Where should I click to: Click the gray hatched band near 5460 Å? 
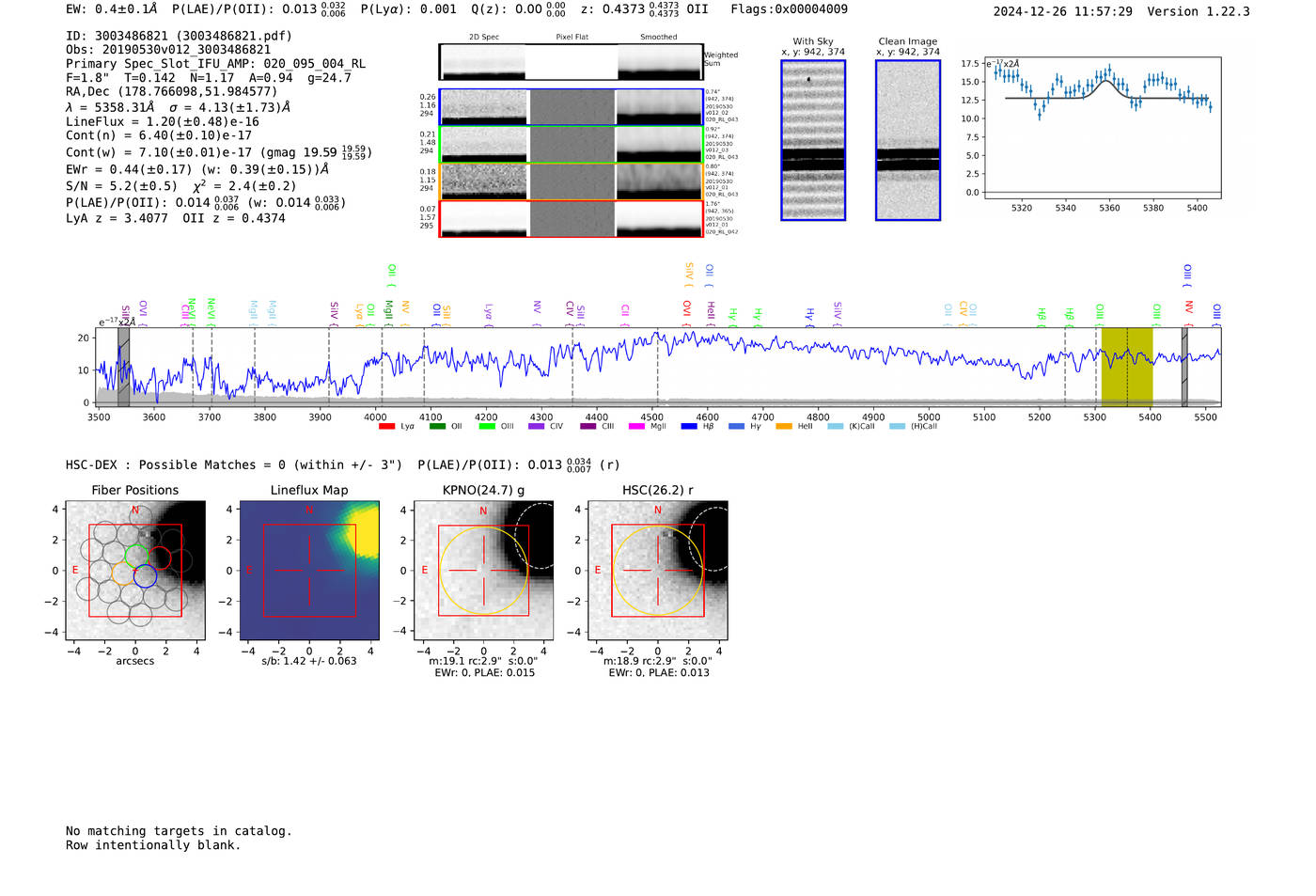coord(1184,367)
